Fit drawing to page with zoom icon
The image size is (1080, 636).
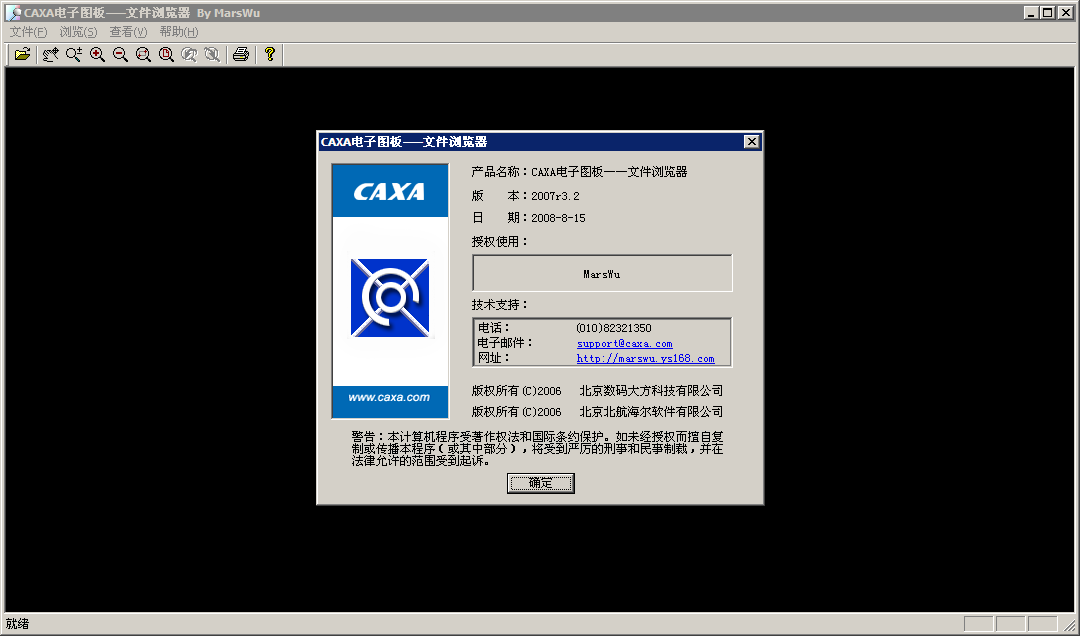(166, 54)
